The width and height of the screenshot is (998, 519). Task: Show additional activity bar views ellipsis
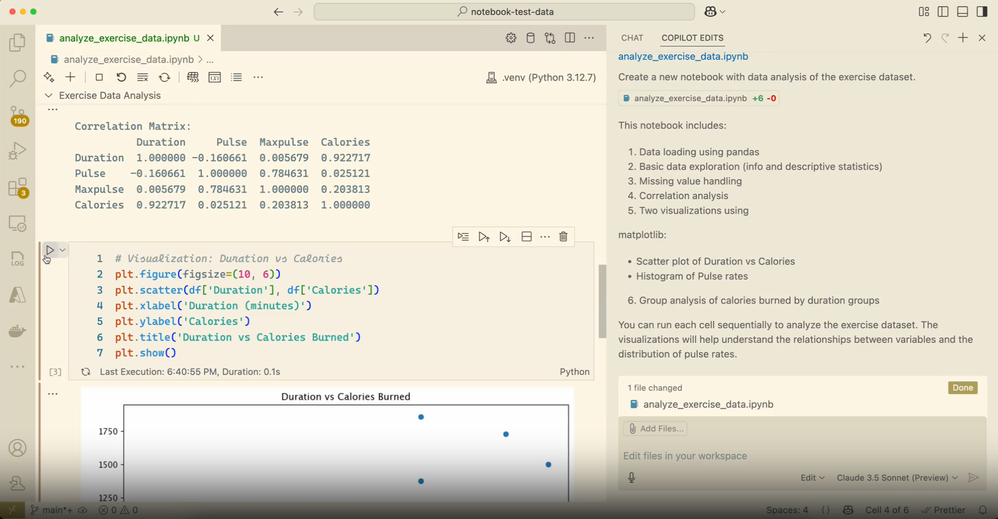pos(17,366)
